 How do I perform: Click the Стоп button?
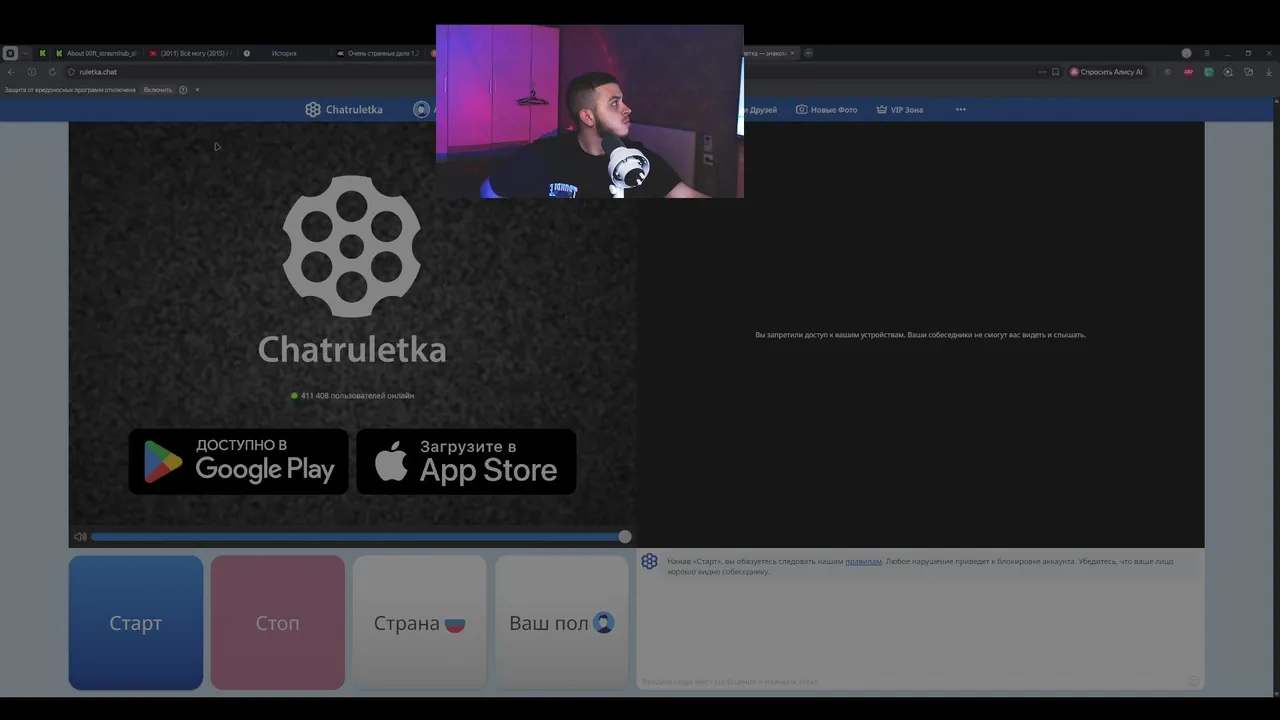click(x=278, y=623)
